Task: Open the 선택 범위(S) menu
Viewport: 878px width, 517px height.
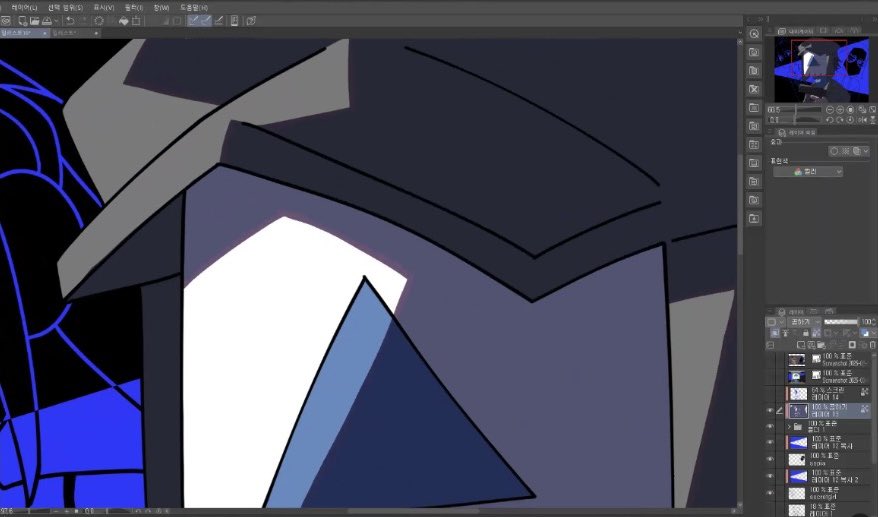Action: pyautogui.click(x=66, y=8)
